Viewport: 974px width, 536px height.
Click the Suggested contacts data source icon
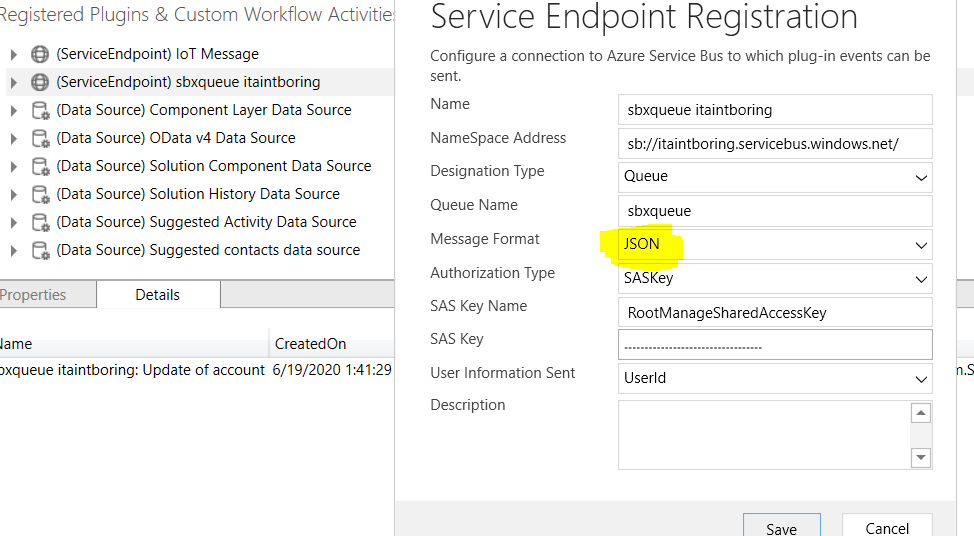40,250
